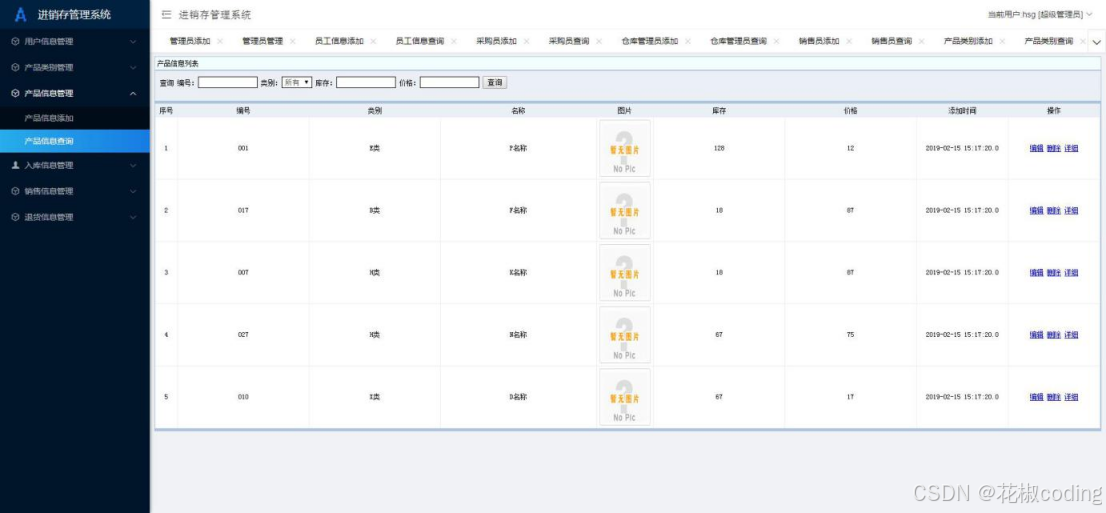Image resolution: width=1106 pixels, height=513 pixels.
Task: Click the No Pic thumbnail for product 017
Action: coord(624,210)
